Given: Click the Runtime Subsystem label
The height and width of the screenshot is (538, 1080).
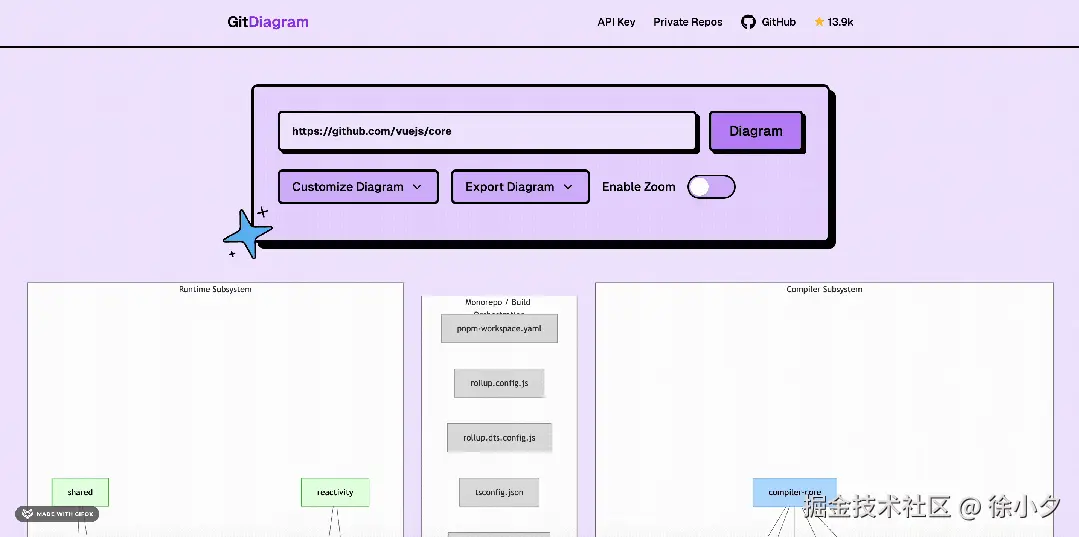Looking at the screenshot, I should pyautogui.click(x=216, y=289).
